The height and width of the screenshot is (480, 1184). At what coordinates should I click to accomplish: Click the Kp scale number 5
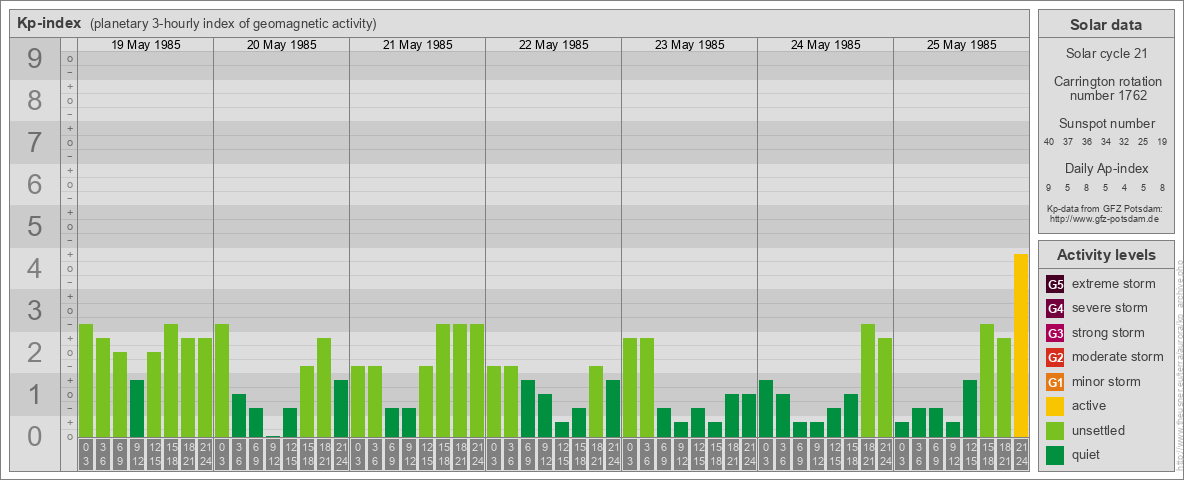click(x=35, y=226)
